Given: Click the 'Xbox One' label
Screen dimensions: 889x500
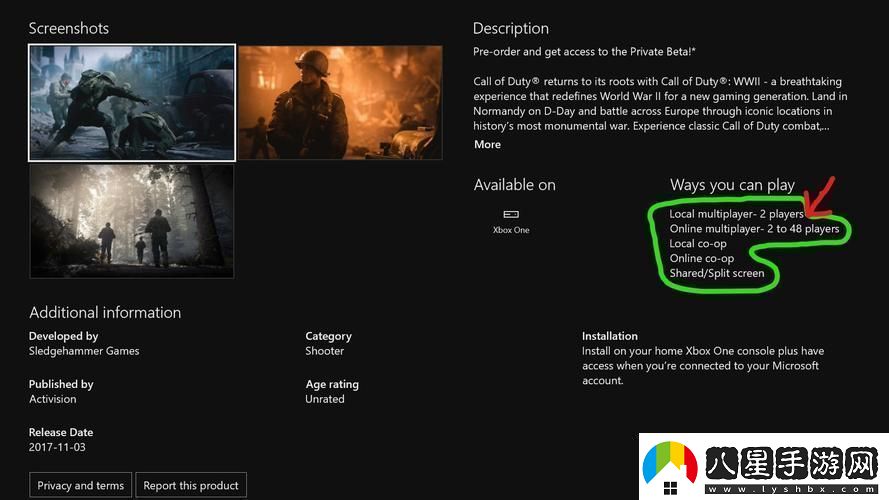Looking at the screenshot, I should (x=511, y=230).
